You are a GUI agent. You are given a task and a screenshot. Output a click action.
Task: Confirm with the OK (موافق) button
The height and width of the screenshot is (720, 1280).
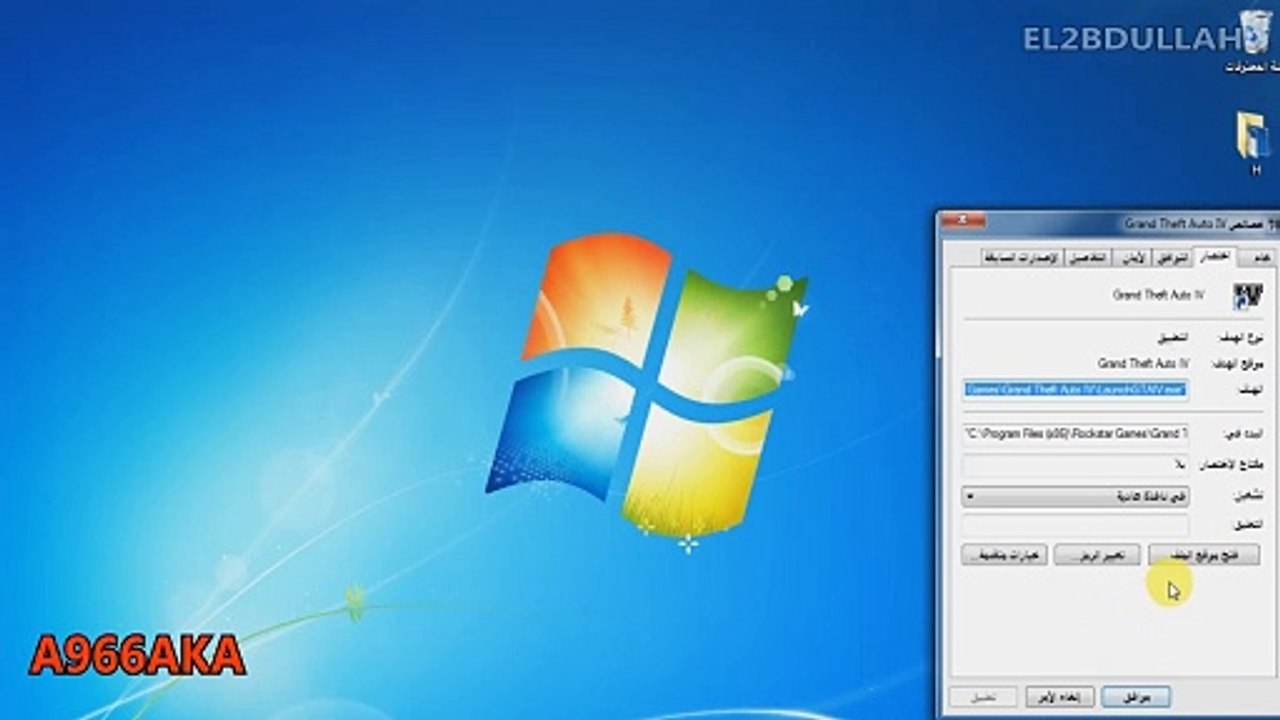(1136, 697)
